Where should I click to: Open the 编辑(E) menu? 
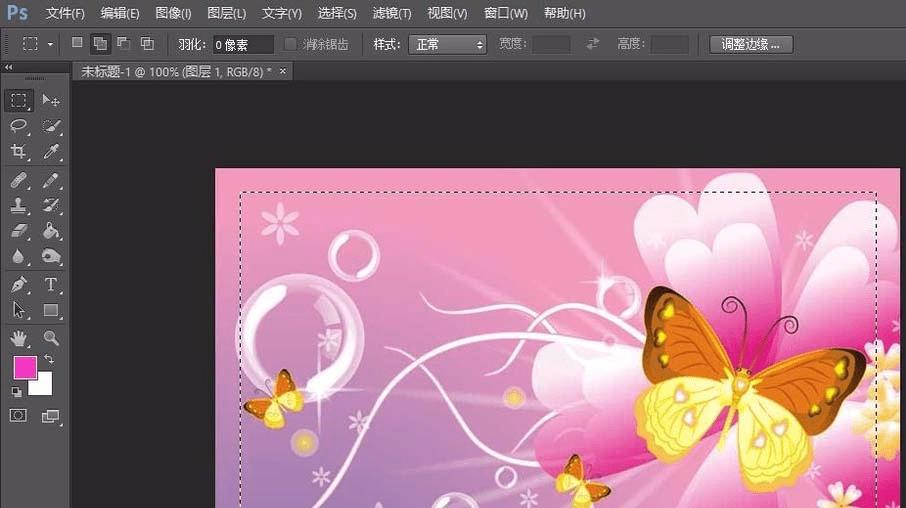pos(120,13)
